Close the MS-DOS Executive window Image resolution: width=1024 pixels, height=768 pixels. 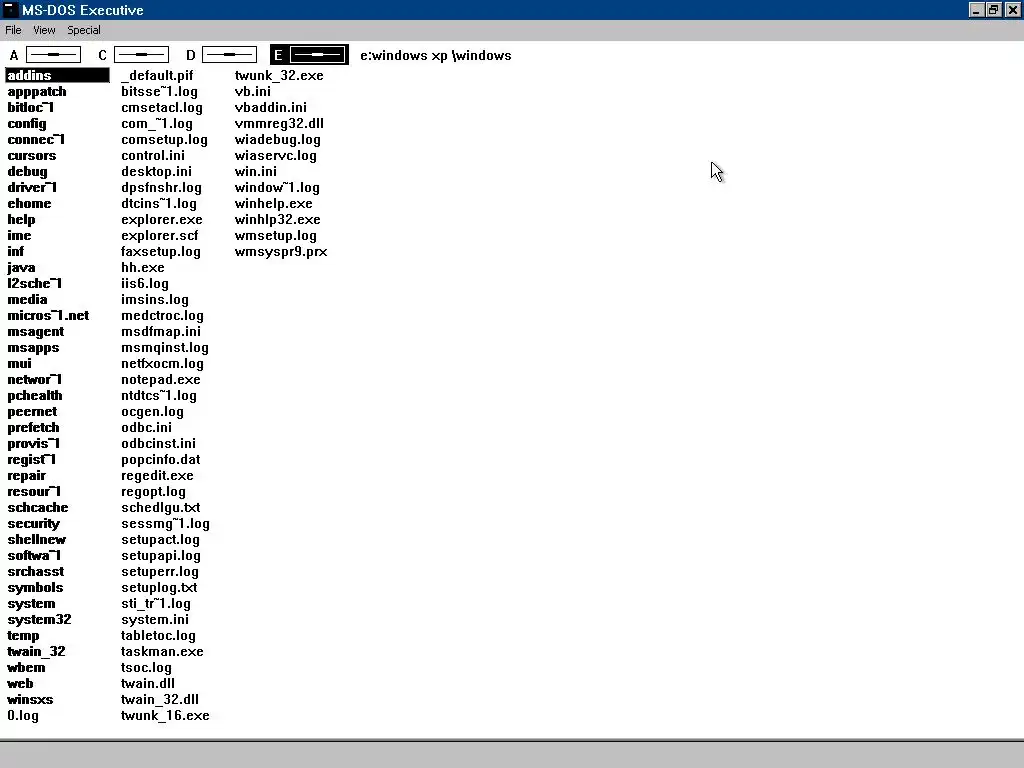(1012, 10)
